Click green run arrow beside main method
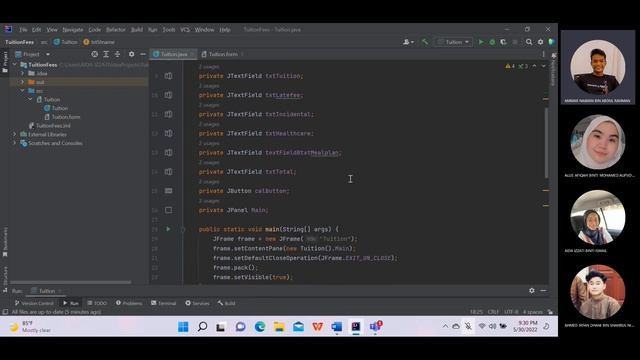 (x=168, y=229)
